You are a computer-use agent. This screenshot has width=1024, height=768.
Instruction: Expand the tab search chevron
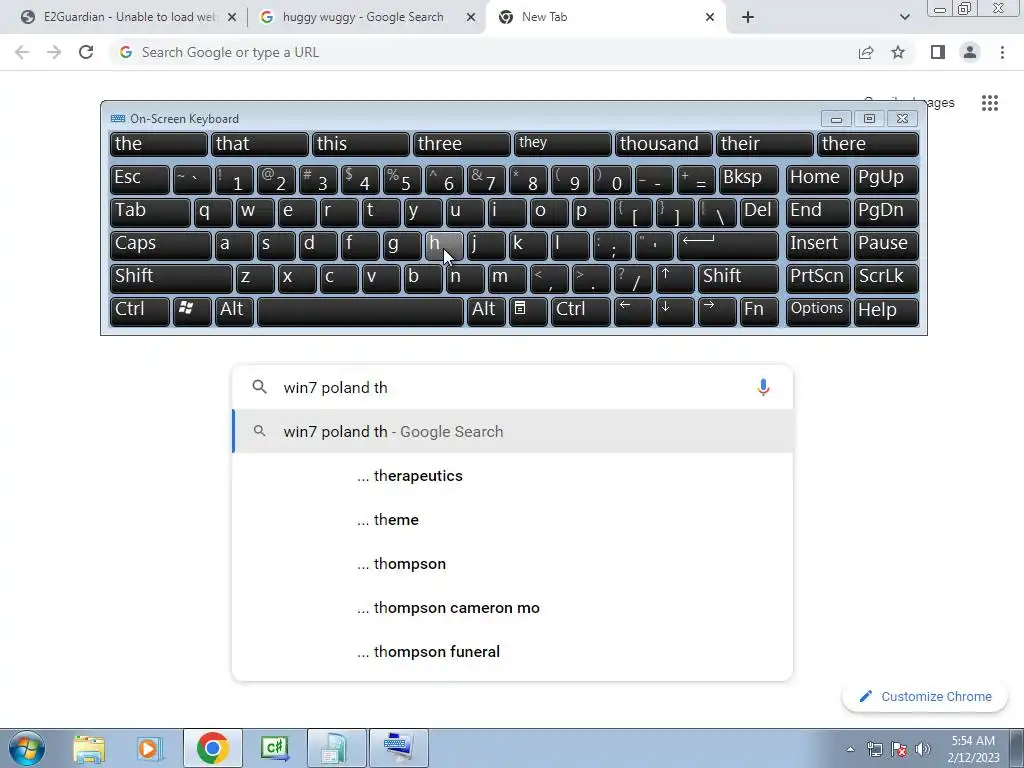(904, 17)
